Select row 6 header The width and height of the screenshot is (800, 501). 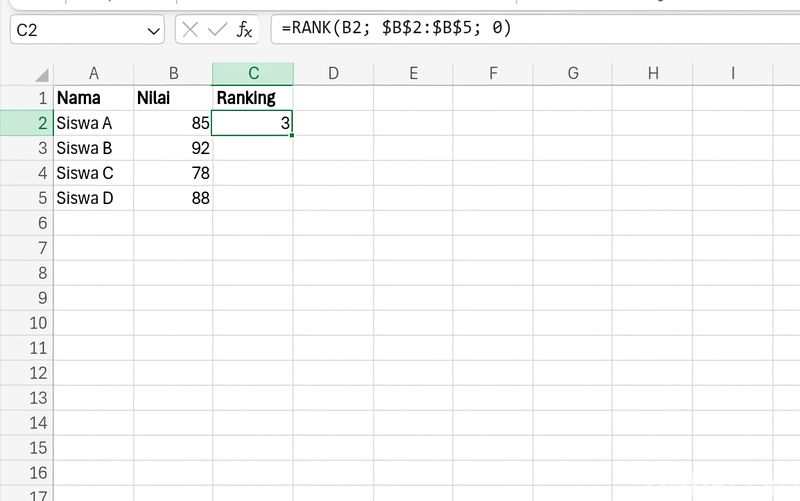(27, 223)
